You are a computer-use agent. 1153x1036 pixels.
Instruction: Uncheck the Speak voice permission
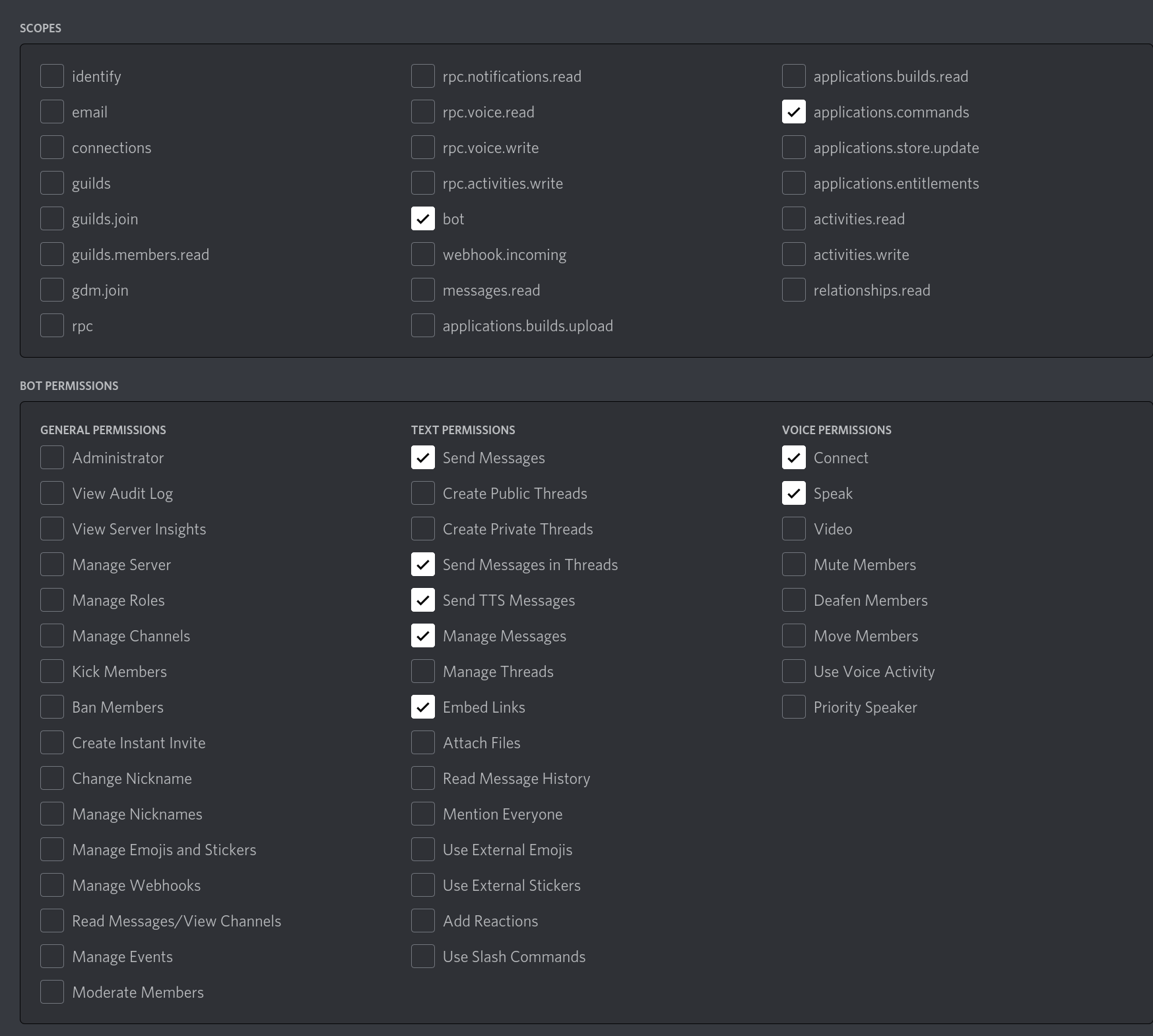pyautogui.click(x=794, y=493)
